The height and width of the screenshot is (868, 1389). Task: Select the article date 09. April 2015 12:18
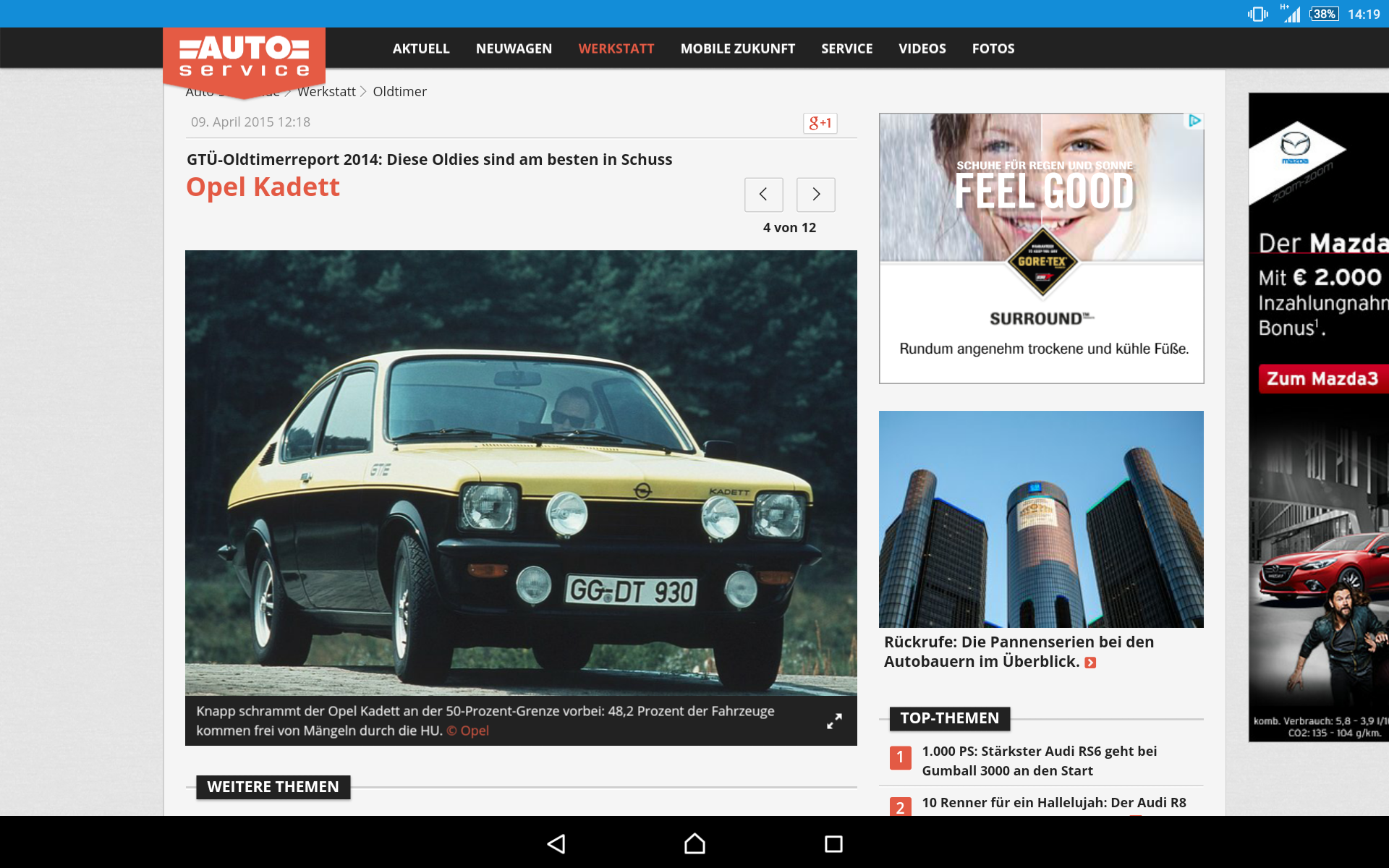(250, 122)
